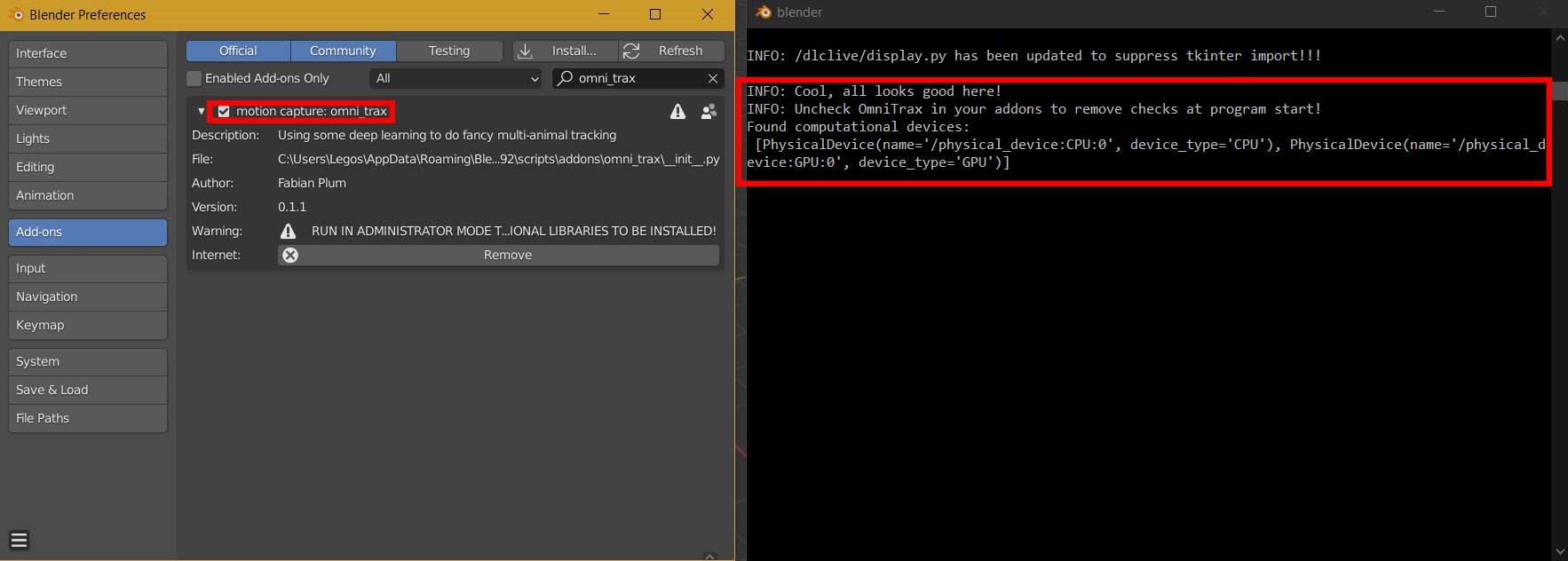Minimize the Blender Preferences window
Image resolution: width=1568 pixels, height=561 pixels.
(x=604, y=14)
